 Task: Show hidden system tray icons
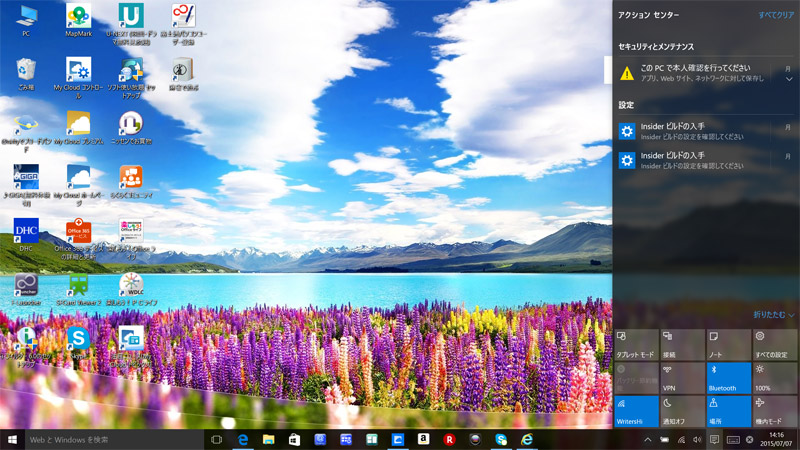pyautogui.click(x=647, y=439)
